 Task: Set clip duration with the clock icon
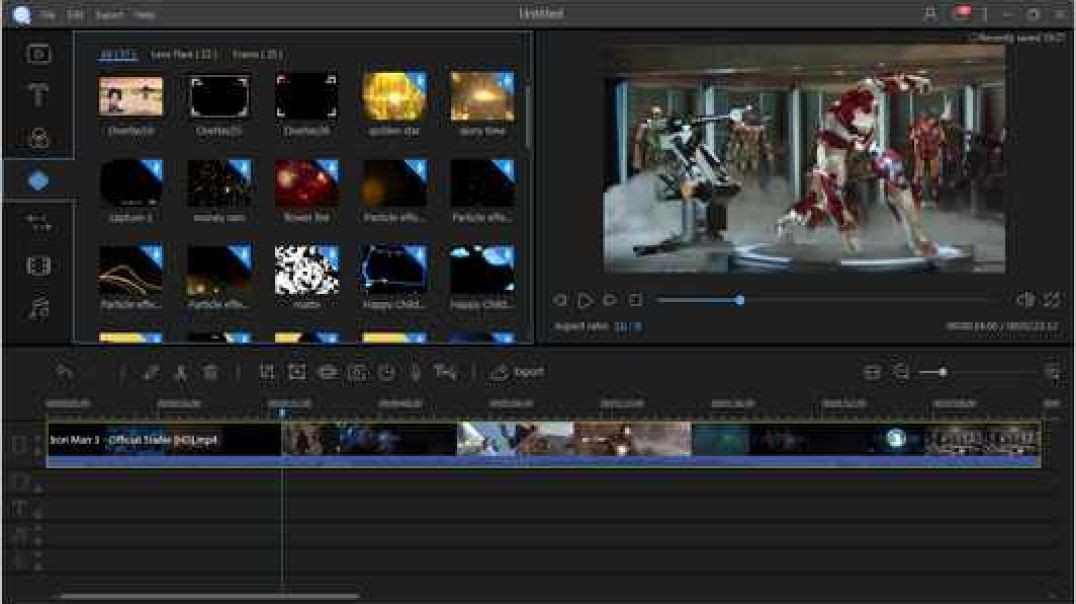[x=387, y=372]
